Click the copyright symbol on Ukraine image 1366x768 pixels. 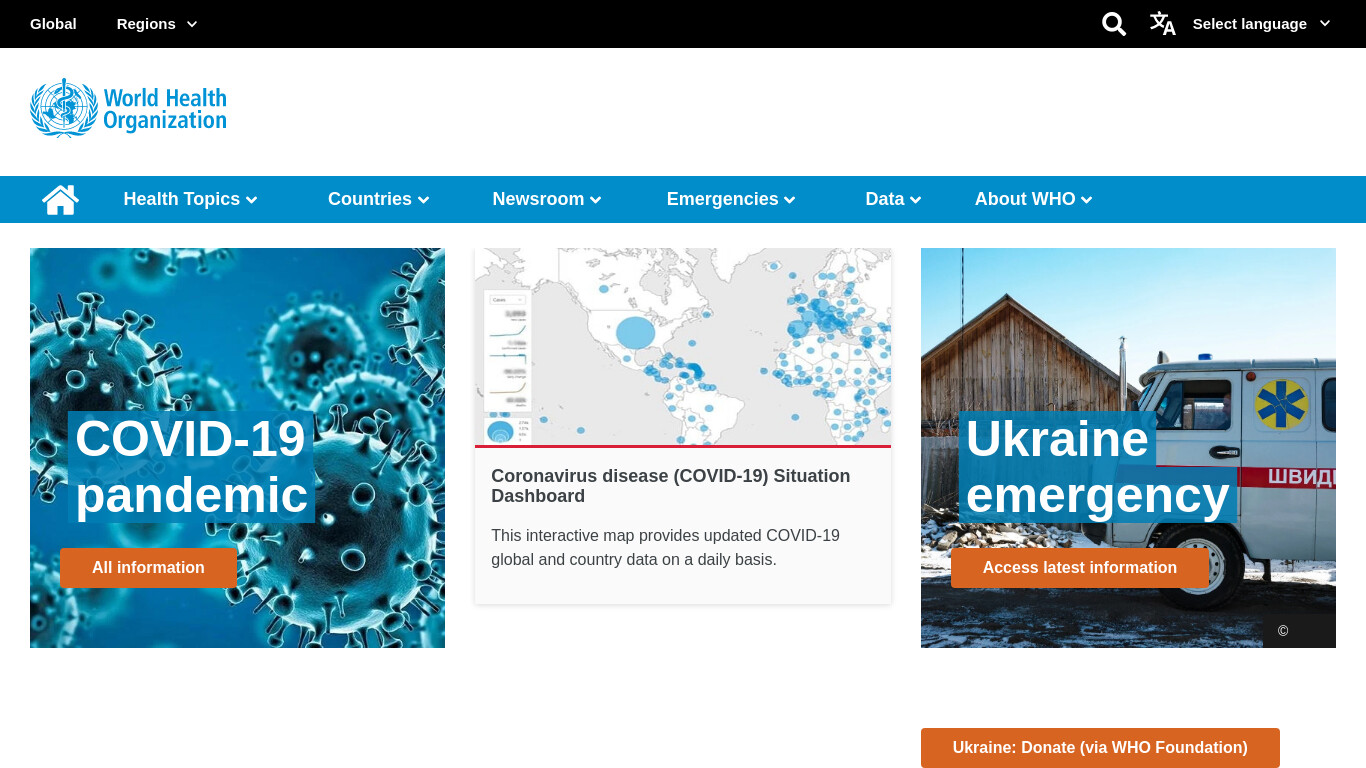click(x=1283, y=631)
